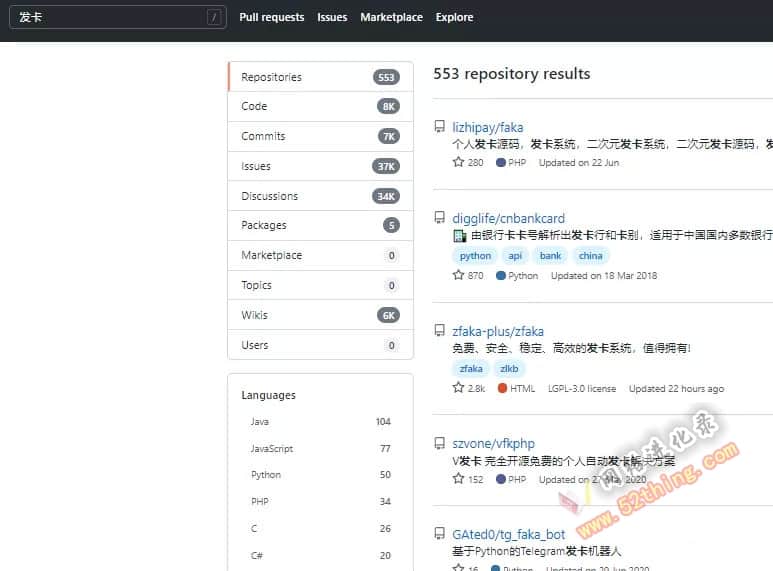Viewport: 773px width, 571px height.
Task: Open the zfaka-plus/zfaka repository
Action: tap(498, 331)
